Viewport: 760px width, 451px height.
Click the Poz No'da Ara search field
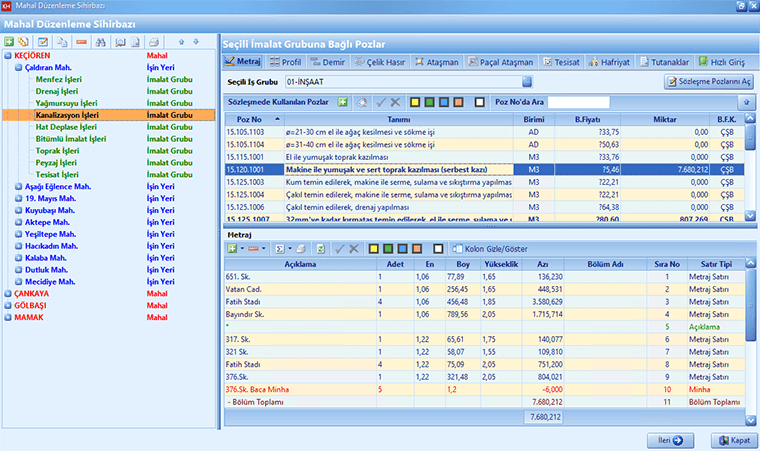click(x=577, y=102)
